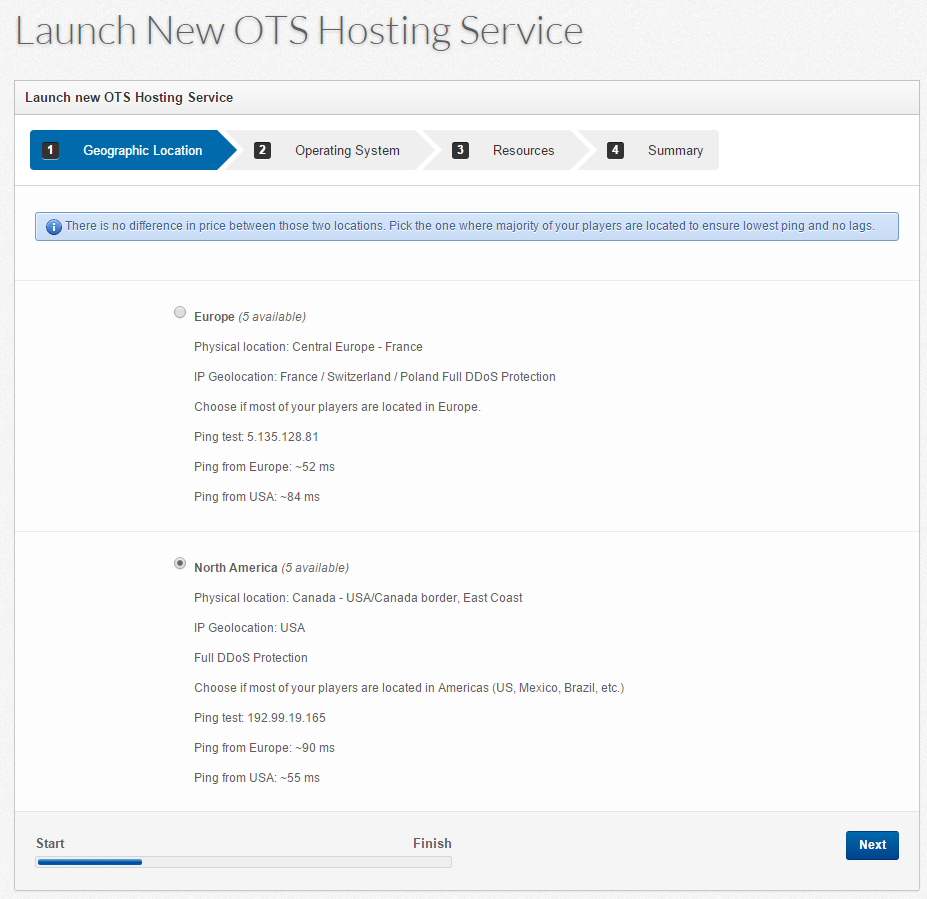Click 'IP Geolocation: USA' line
The width and height of the screenshot is (927, 899).
tap(249, 628)
